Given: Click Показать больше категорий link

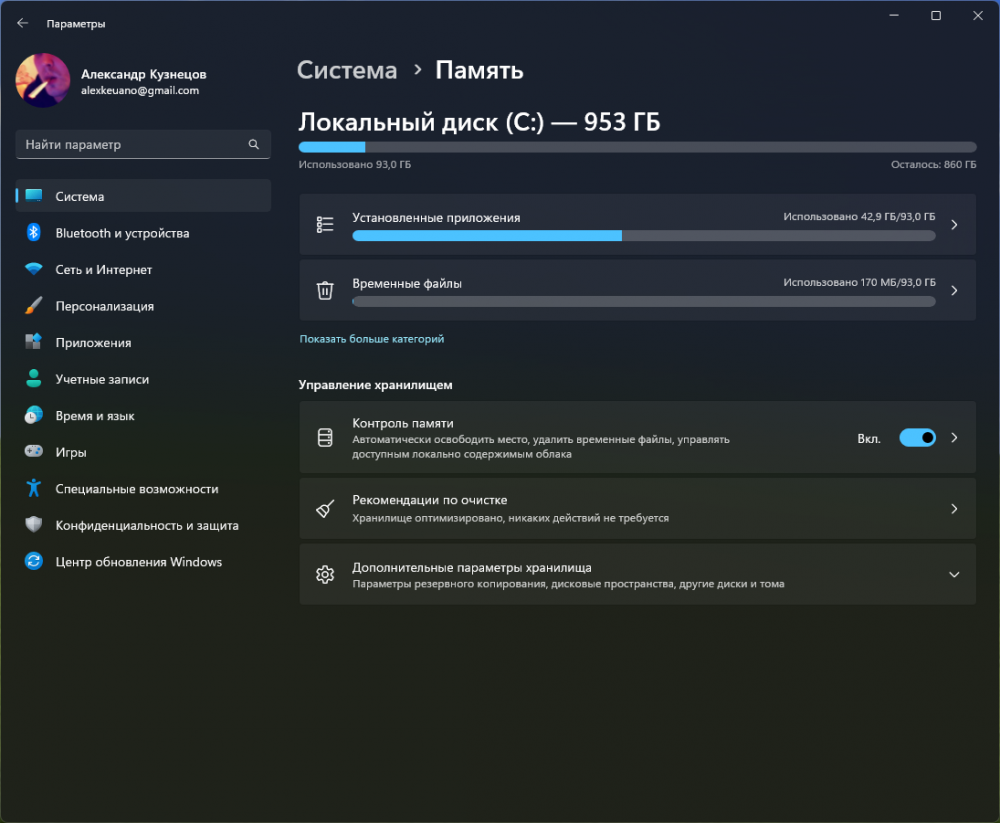Looking at the screenshot, I should pos(372,339).
